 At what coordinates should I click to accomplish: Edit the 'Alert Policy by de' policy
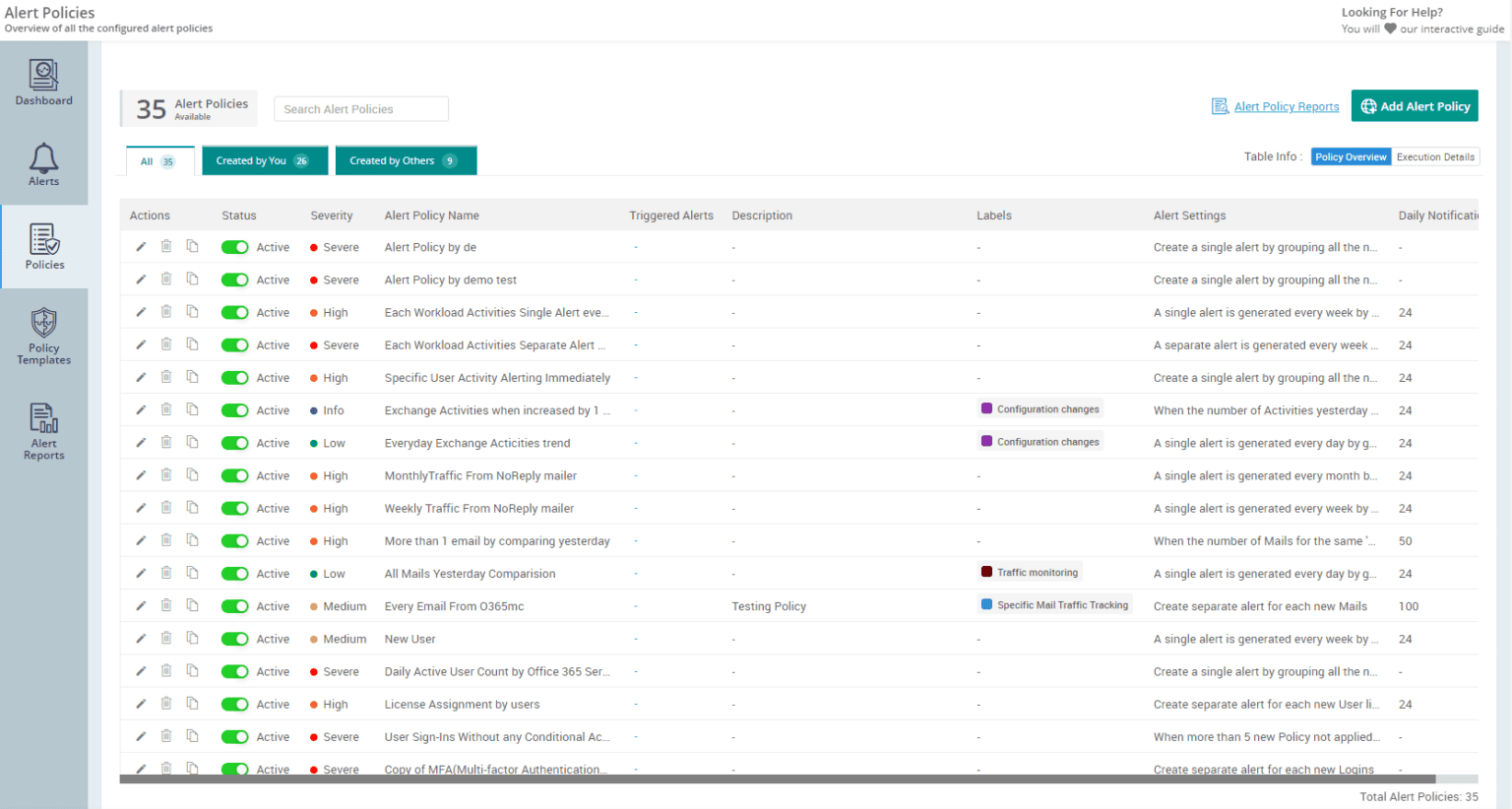point(141,247)
